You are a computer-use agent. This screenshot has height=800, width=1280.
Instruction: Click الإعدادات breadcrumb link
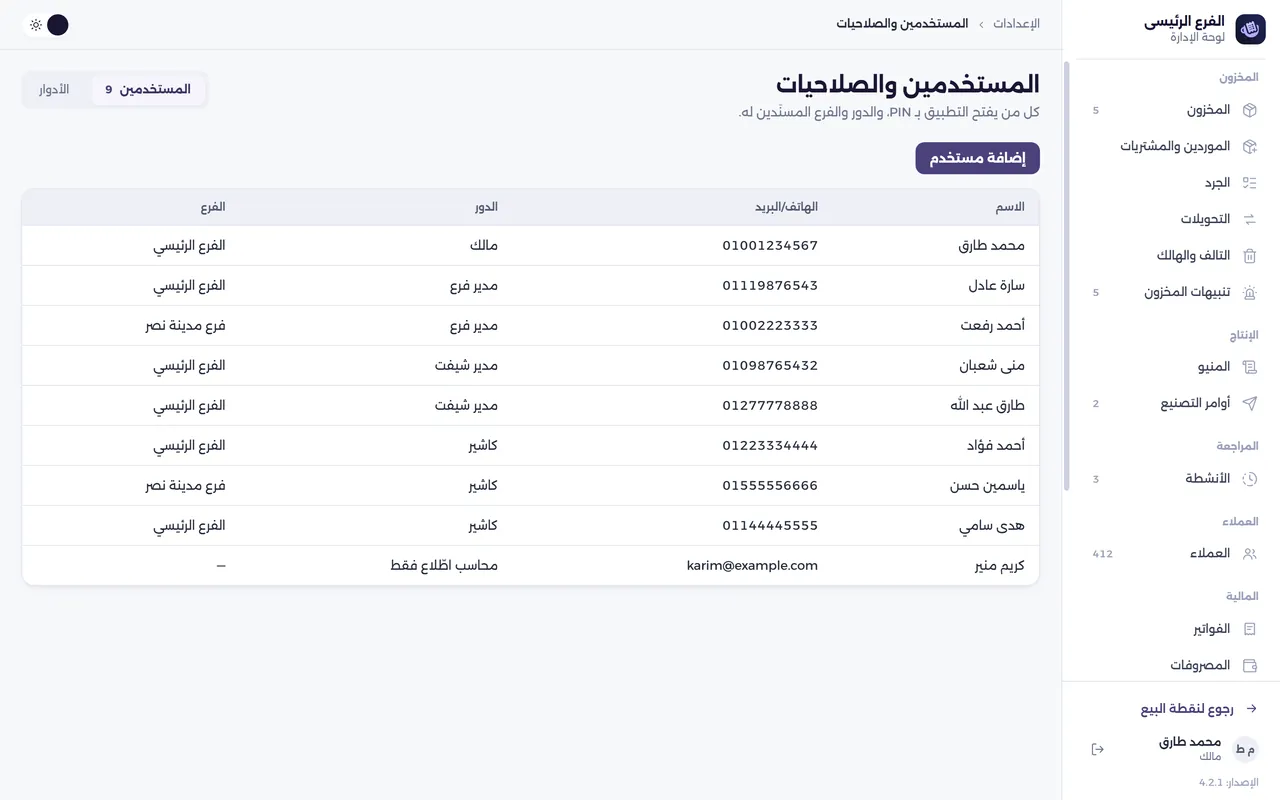tap(1016, 23)
